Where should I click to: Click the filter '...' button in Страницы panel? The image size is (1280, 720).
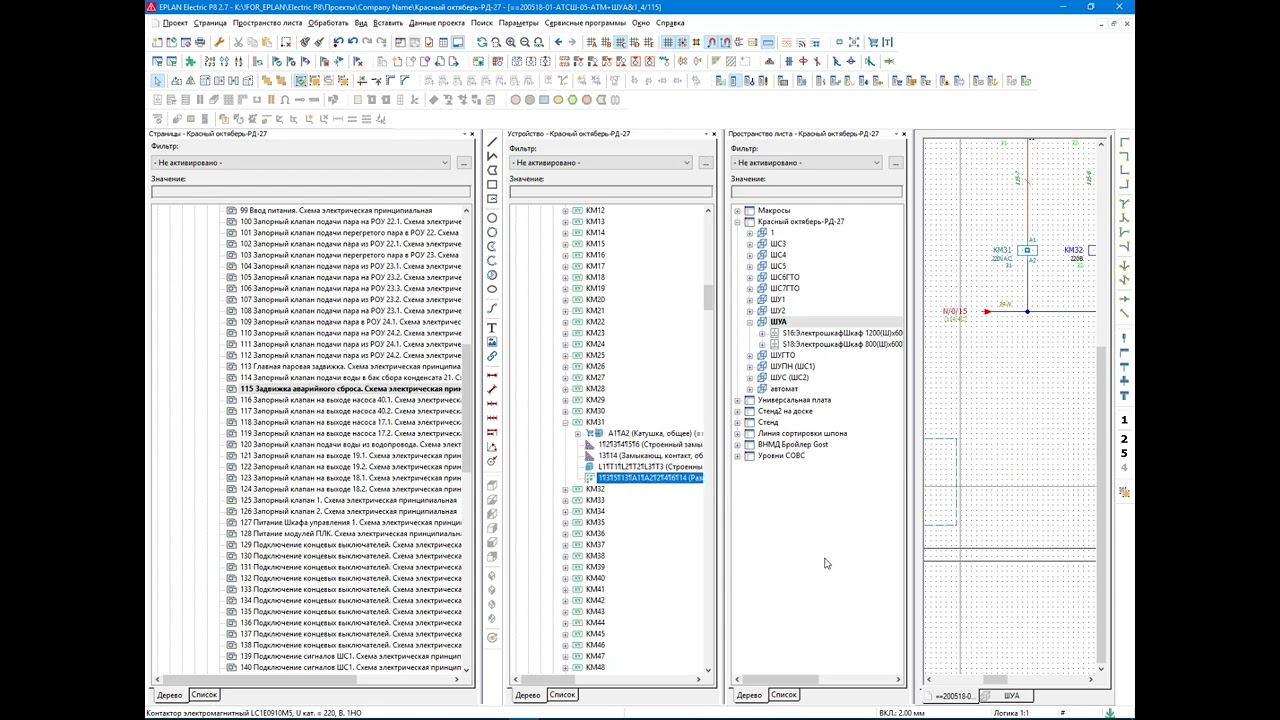click(x=463, y=163)
